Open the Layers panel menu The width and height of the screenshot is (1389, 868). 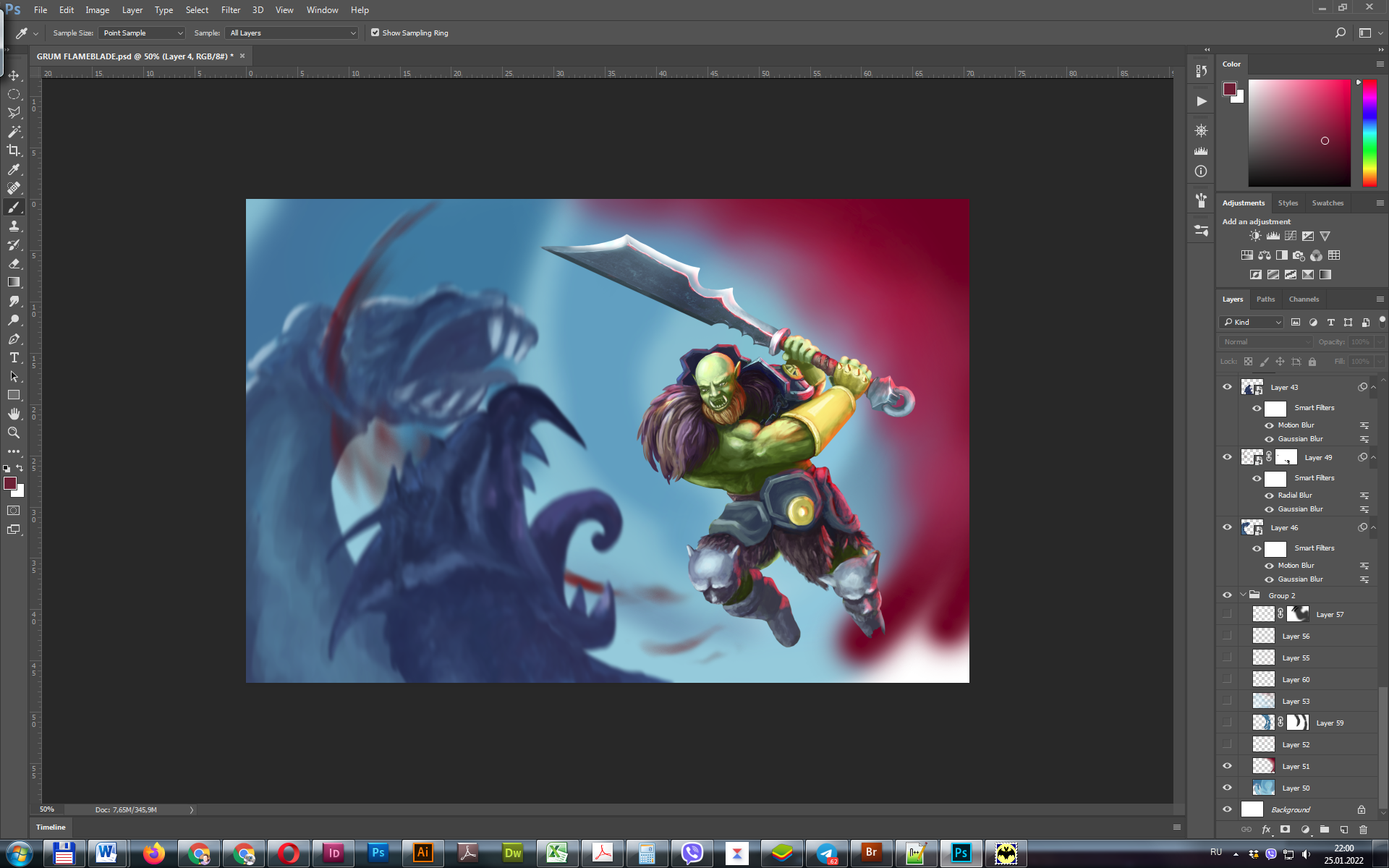click(1380, 299)
